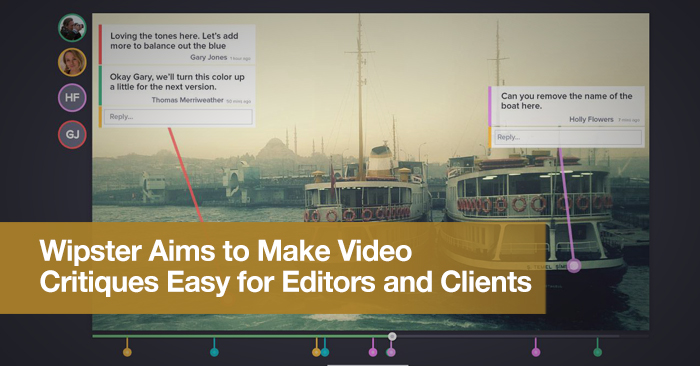Select the second orange marker mid-timeline

[317, 352]
